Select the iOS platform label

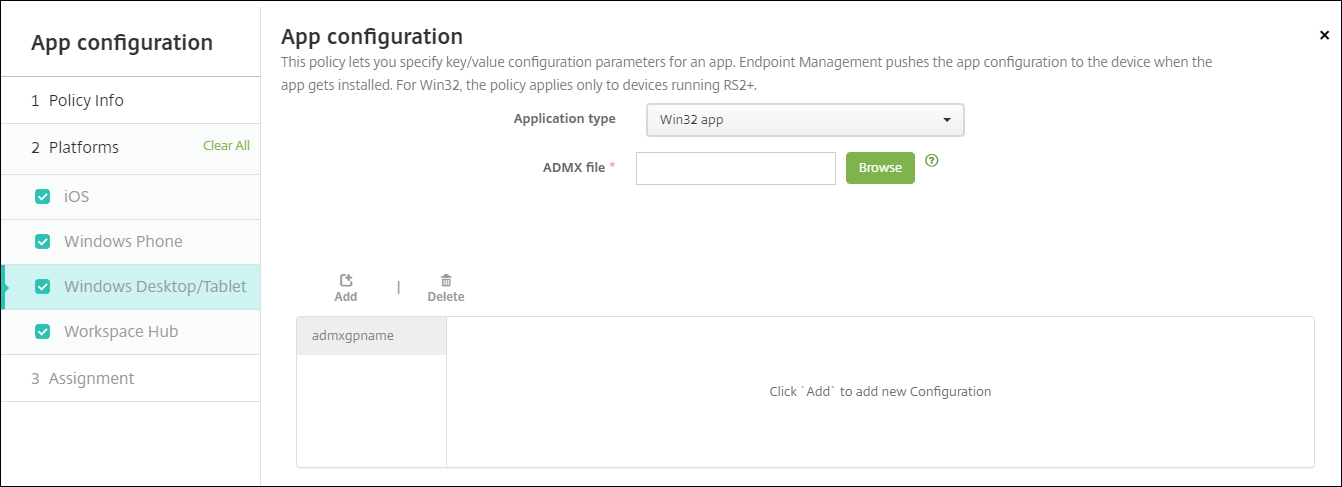tap(77, 197)
